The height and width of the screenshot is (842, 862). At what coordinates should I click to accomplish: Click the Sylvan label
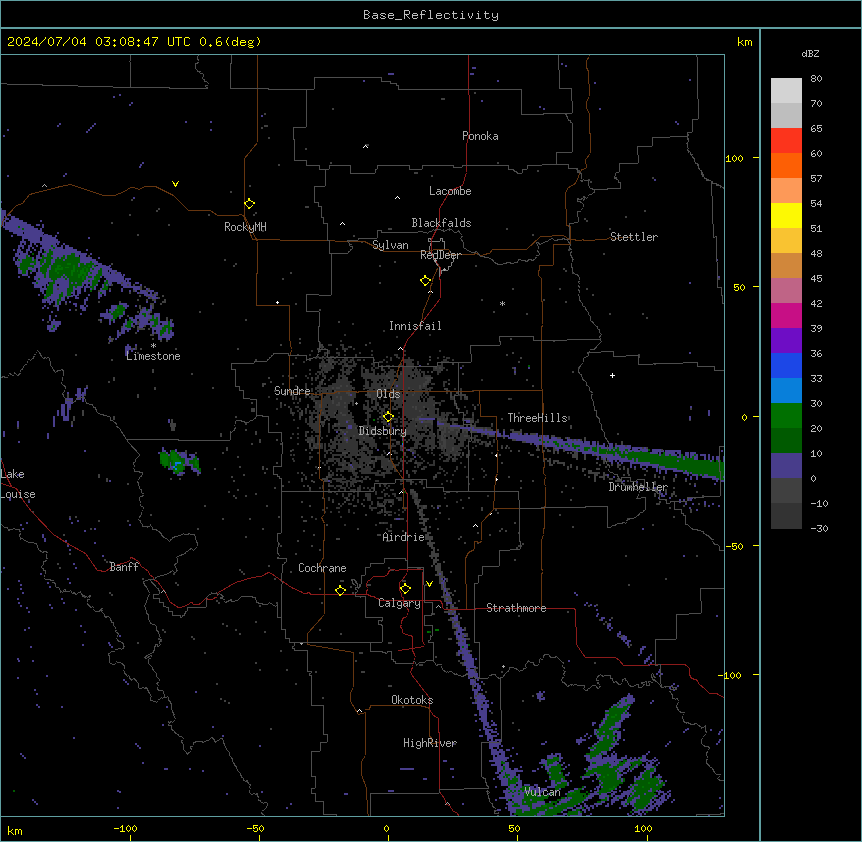pyautogui.click(x=390, y=245)
